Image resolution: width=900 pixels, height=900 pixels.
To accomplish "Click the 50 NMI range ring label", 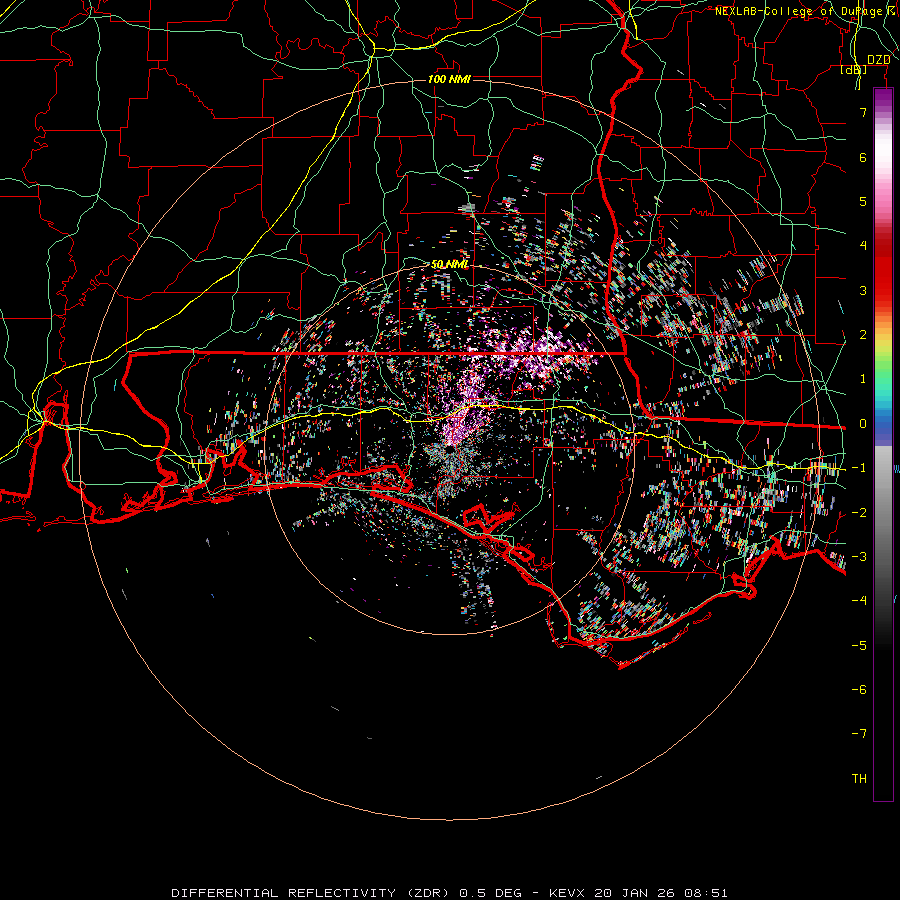I will 449,264.
